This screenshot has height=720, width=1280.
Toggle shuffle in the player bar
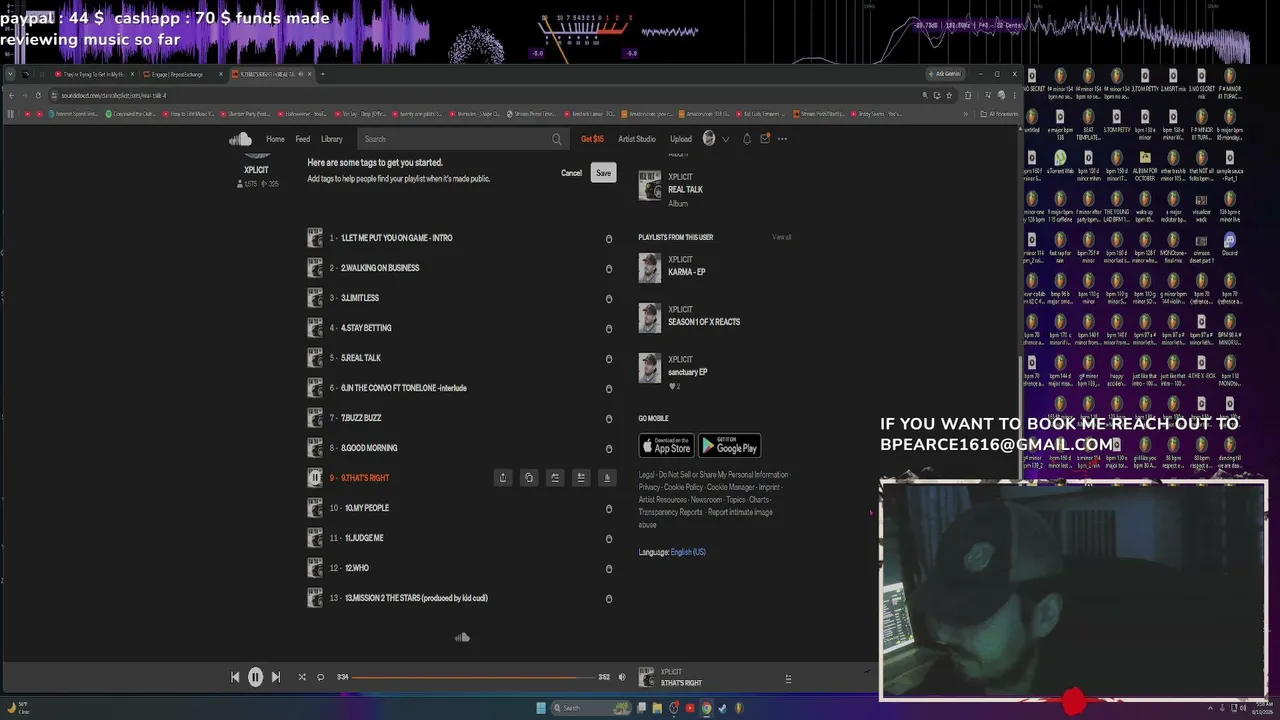(302, 677)
